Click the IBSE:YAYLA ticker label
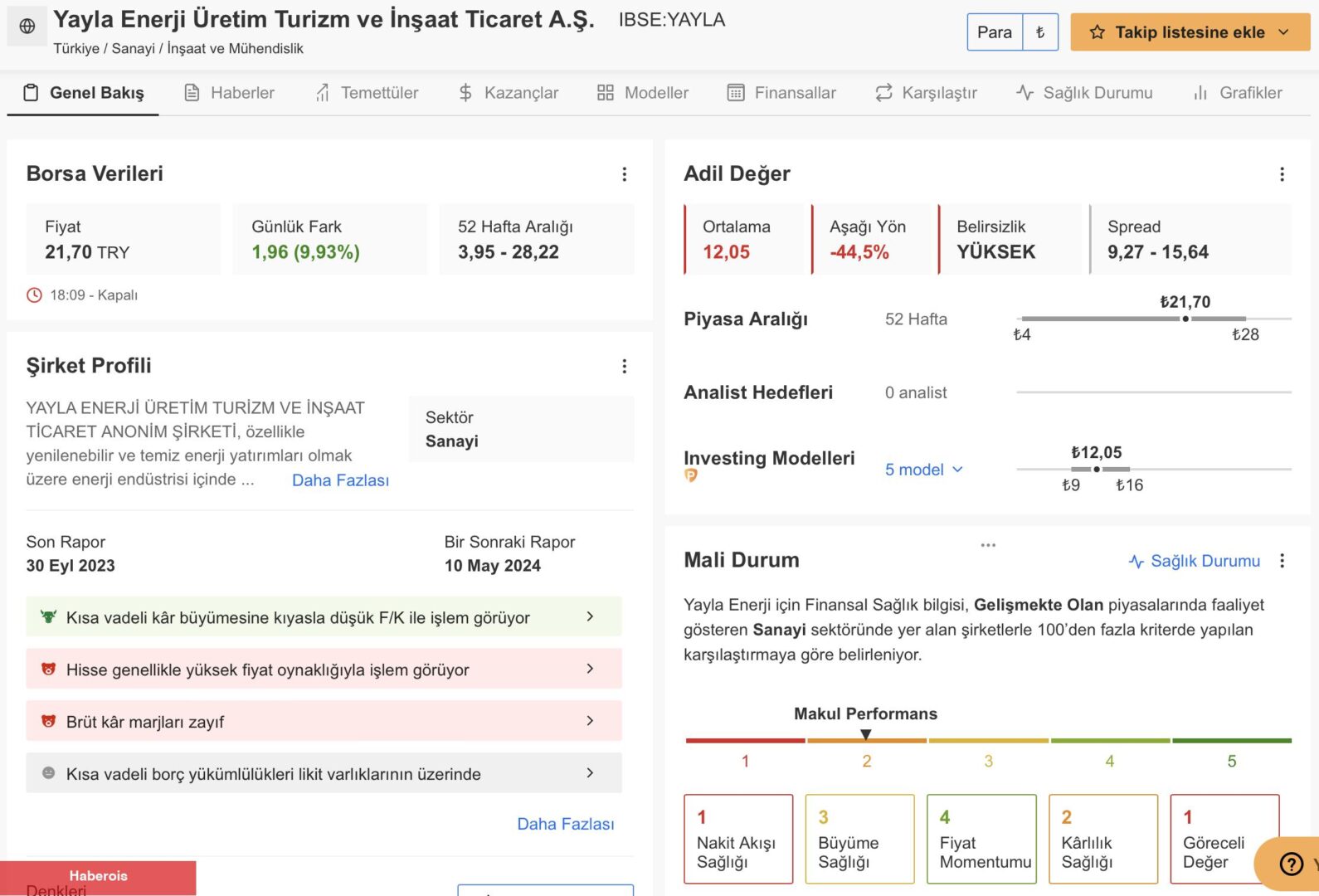The image size is (1319, 896). 672,20
